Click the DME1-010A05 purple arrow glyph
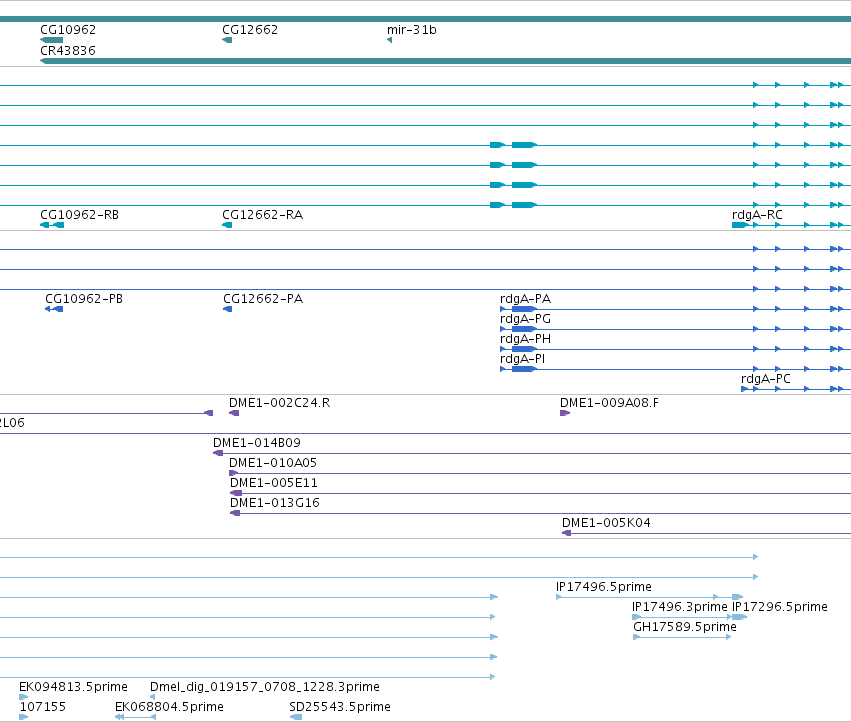 point(234,473)
